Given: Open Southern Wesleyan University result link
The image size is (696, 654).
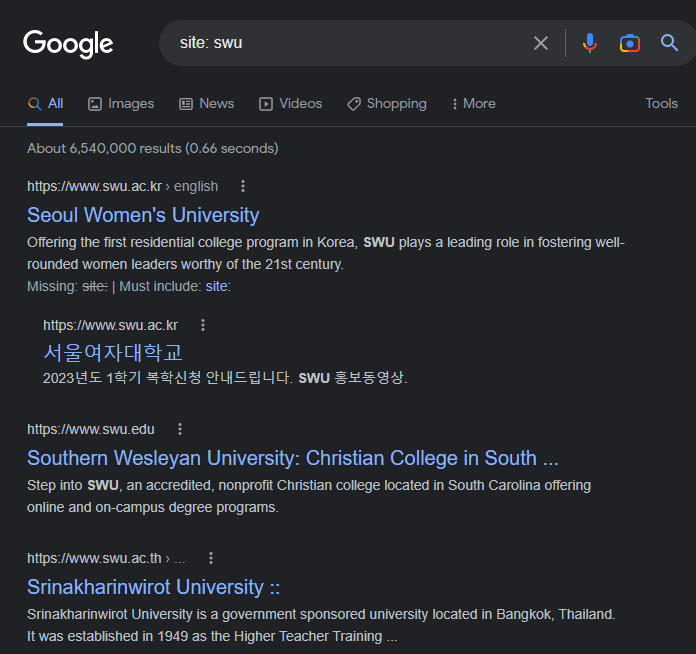Looking at the screenshot, I should pos(293,458).
